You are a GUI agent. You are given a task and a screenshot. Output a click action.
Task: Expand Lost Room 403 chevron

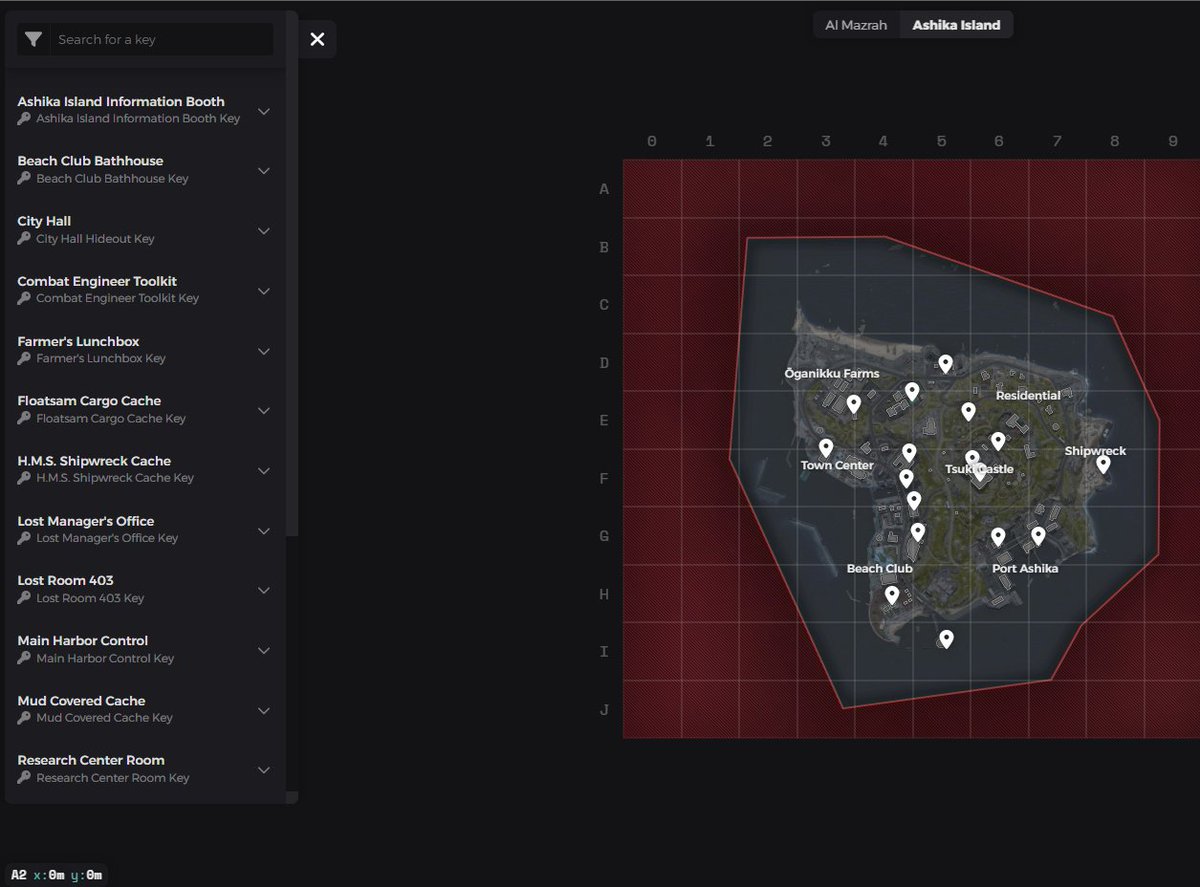click(x=264, y=590)
